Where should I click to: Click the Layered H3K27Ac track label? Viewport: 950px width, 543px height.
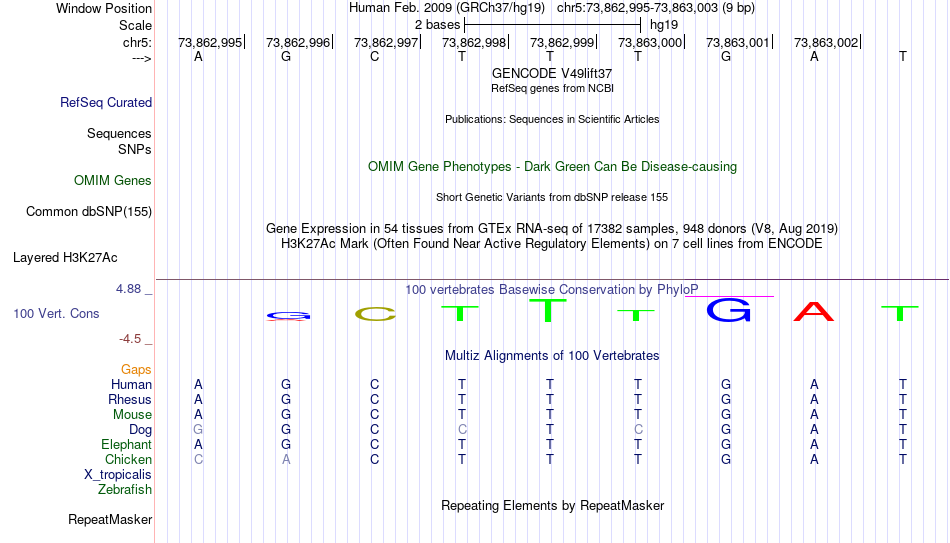click(x=65, y=258)
